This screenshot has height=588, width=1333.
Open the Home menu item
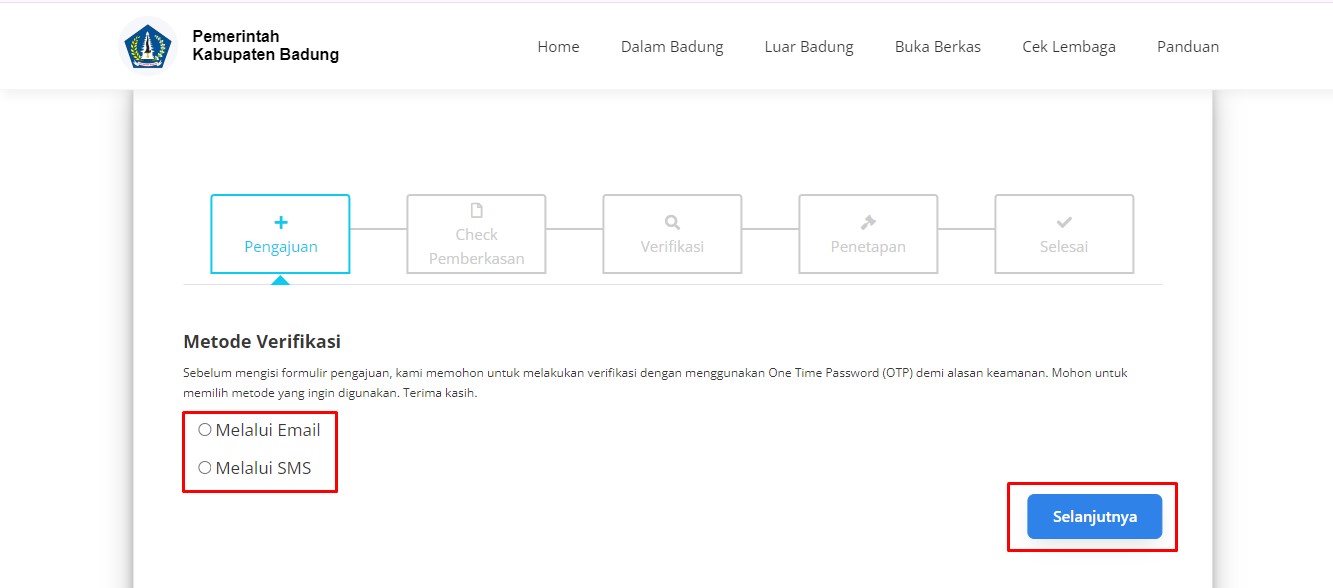click(x=558, y=46)
